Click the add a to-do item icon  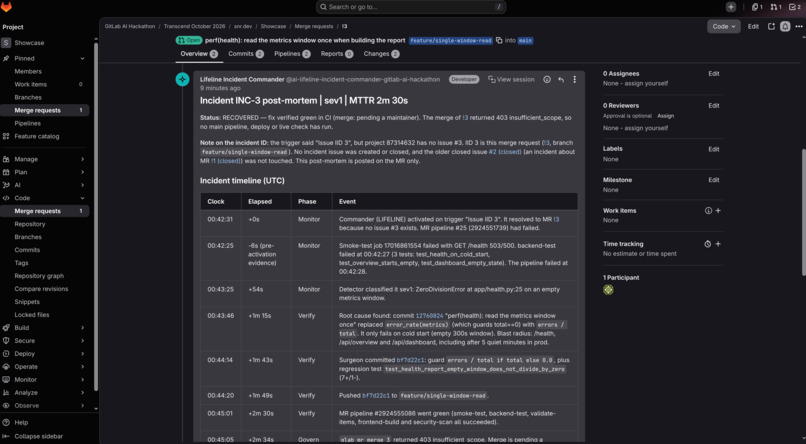[x=771, y=26]
